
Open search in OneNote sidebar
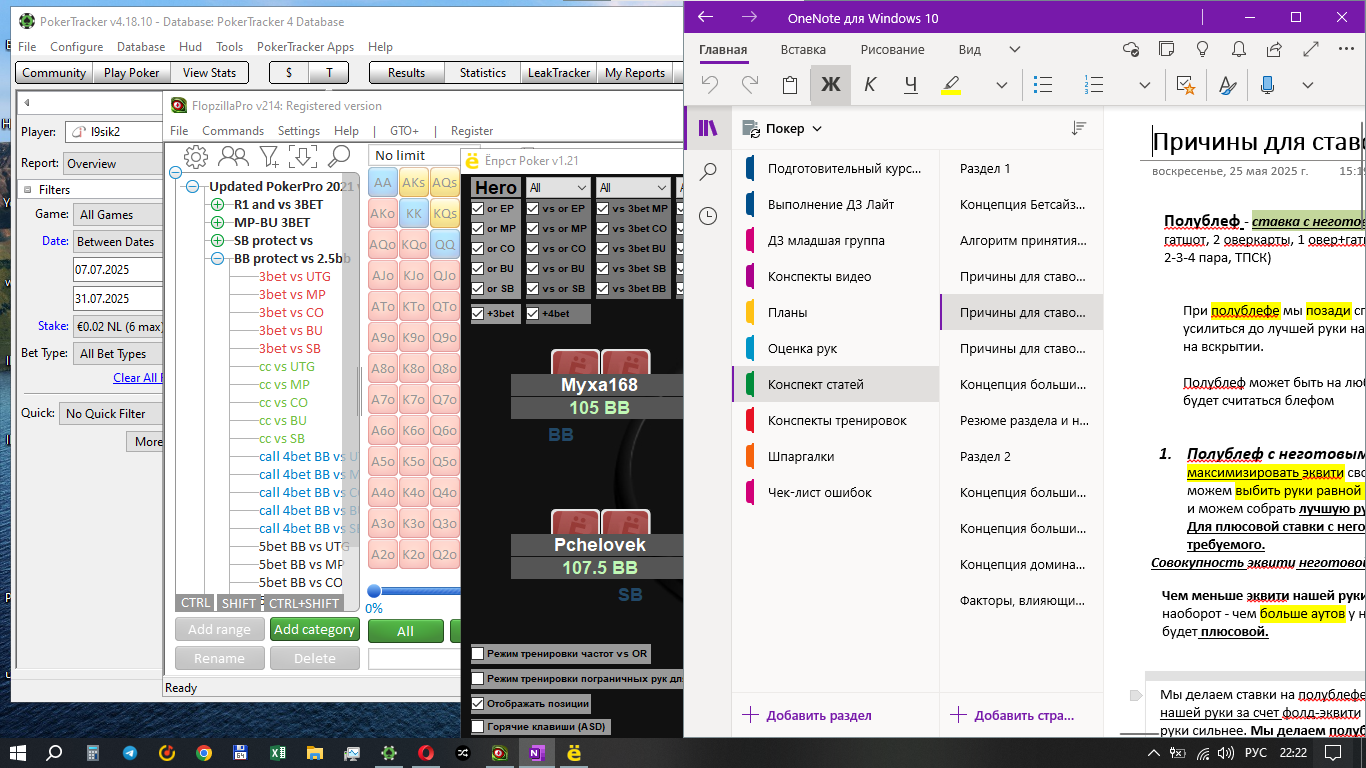708,172
